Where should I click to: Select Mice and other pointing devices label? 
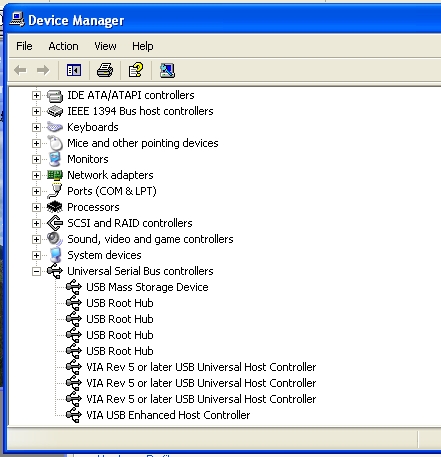click(143, 143)
